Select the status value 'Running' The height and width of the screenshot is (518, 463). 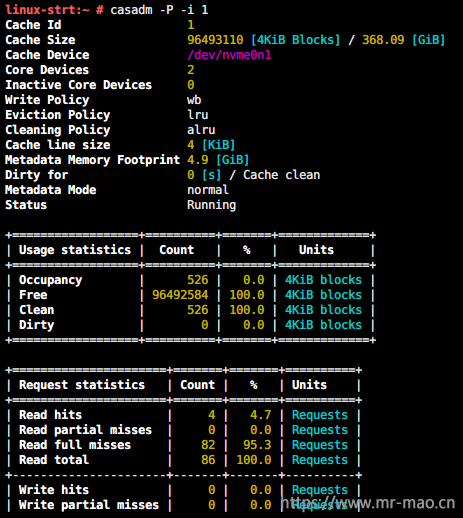(212, 205)
